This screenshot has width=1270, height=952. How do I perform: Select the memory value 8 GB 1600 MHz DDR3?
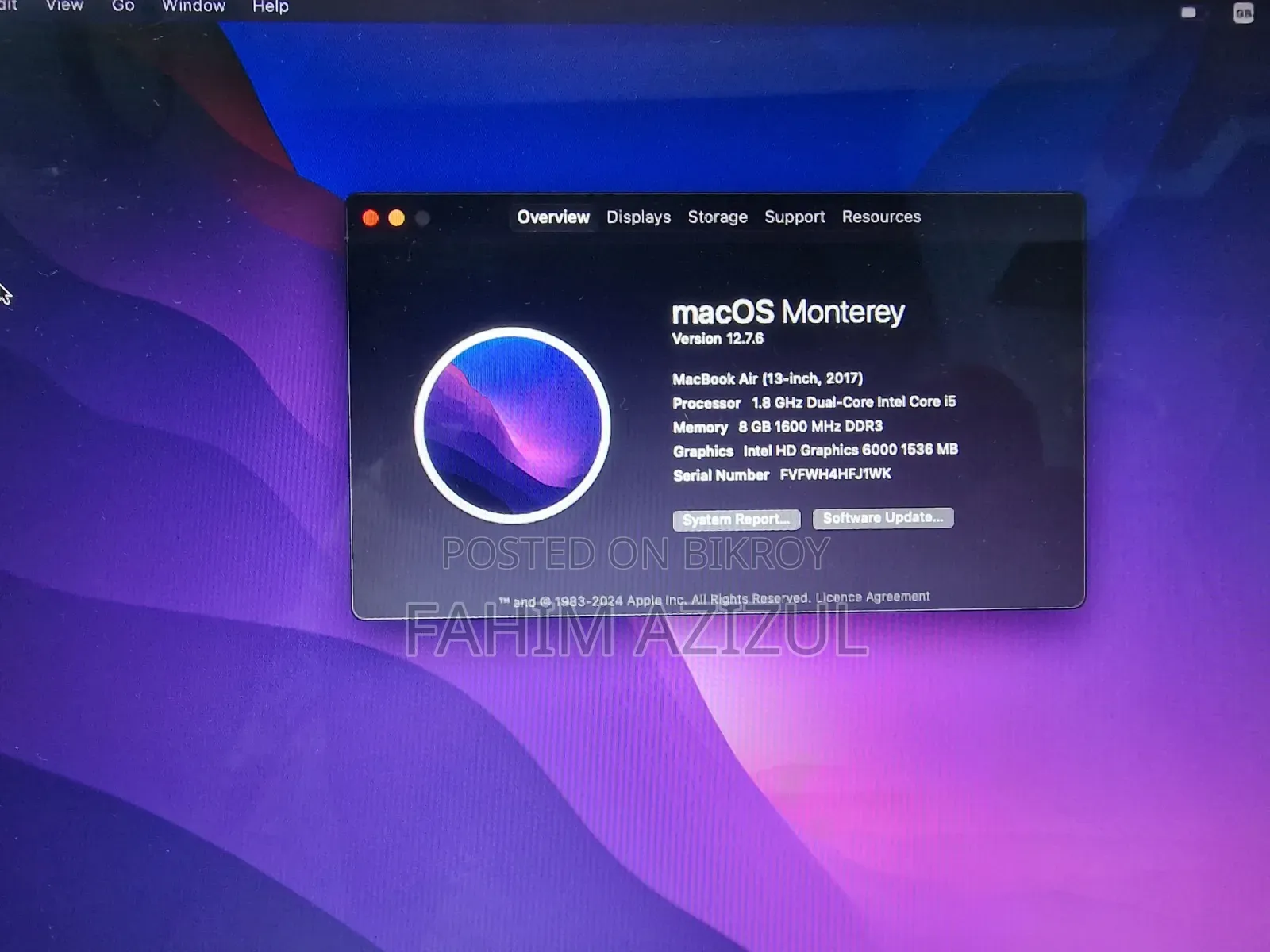(x=810, y=427)
